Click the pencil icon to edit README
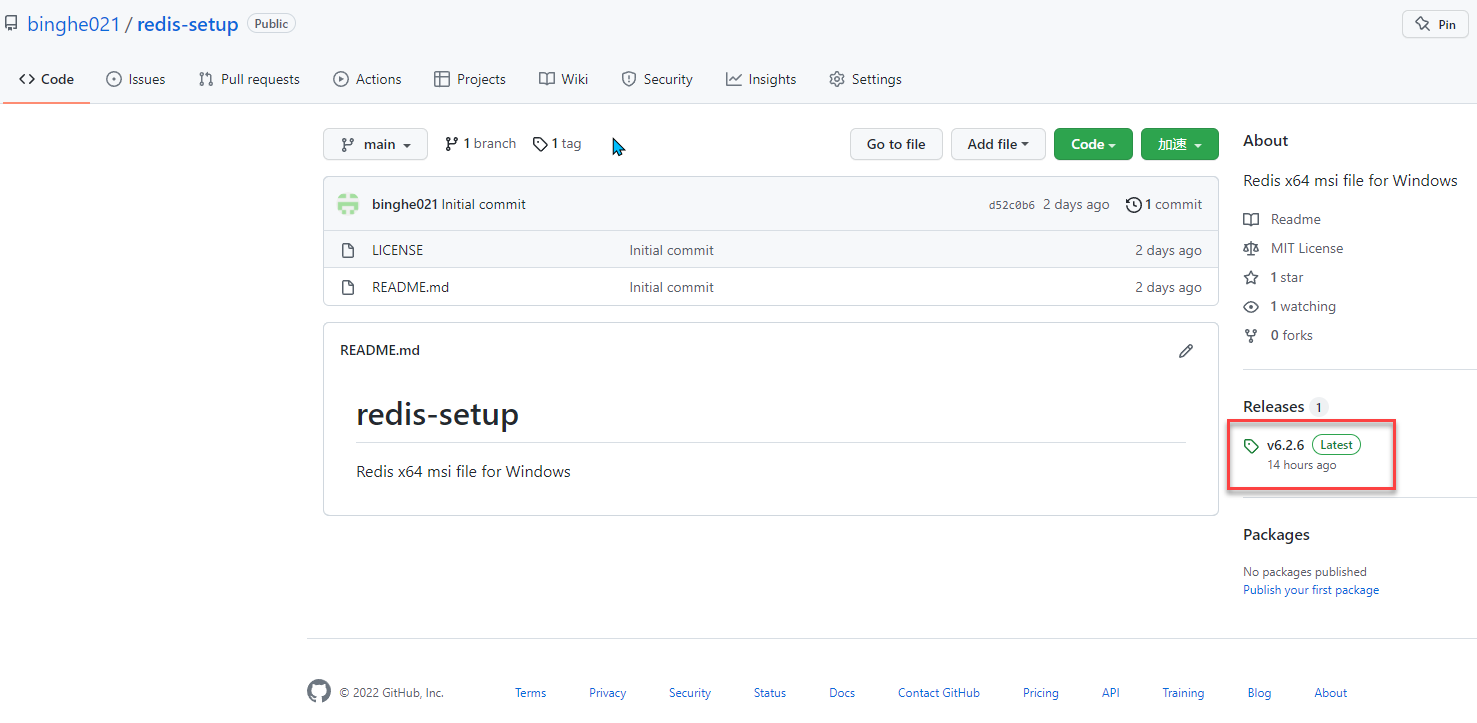Image resolution: width=1477 pixels, height=723 pixels. coord(1186,351)
